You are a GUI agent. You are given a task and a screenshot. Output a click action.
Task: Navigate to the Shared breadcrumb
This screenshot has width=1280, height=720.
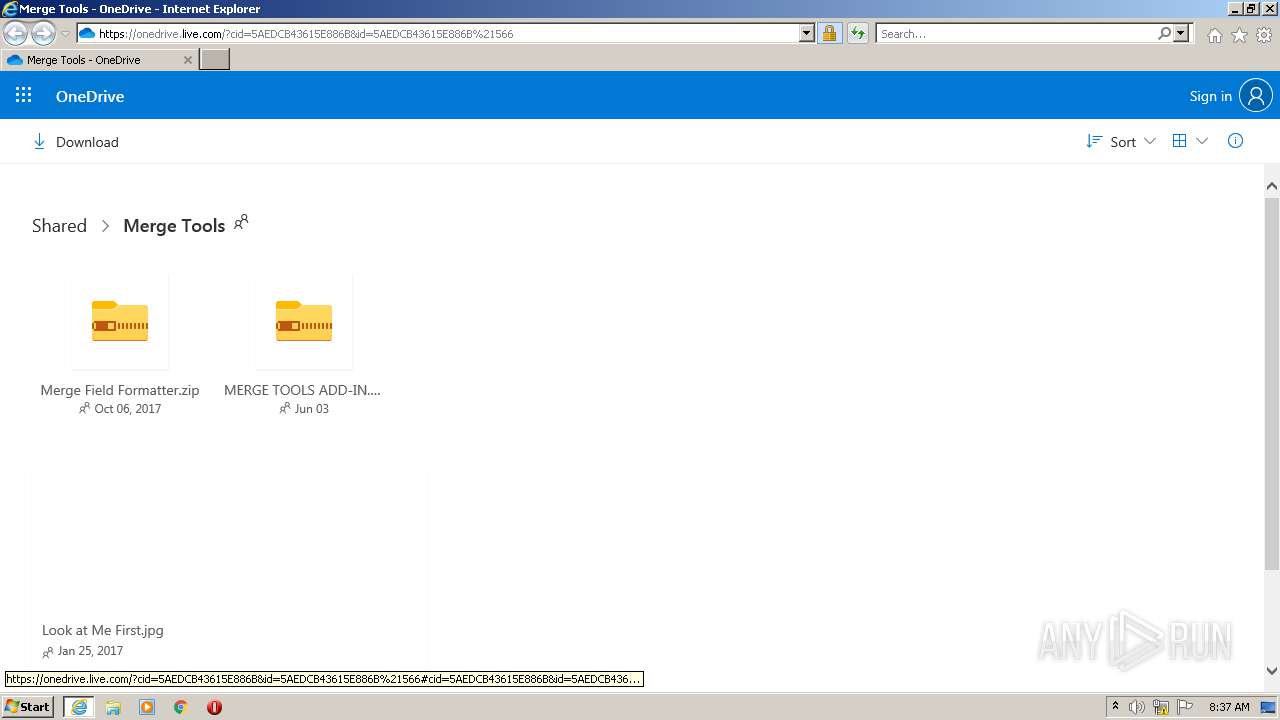tap(59, 225)
